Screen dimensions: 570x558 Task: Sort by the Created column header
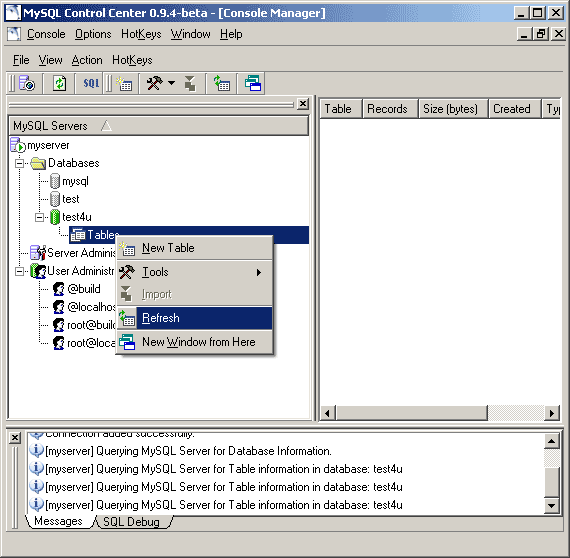514,109
